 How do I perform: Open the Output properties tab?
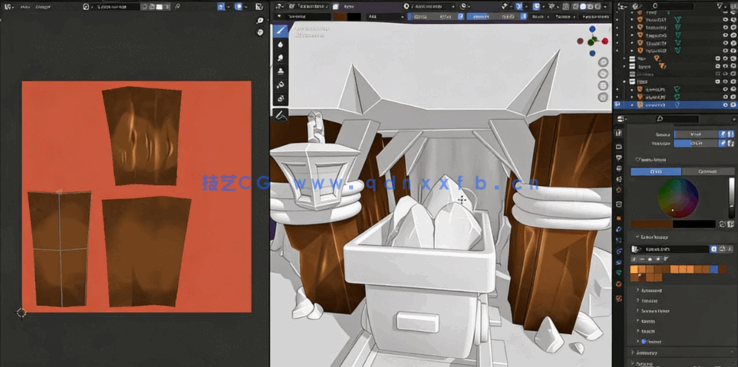[x=619, y=157]
